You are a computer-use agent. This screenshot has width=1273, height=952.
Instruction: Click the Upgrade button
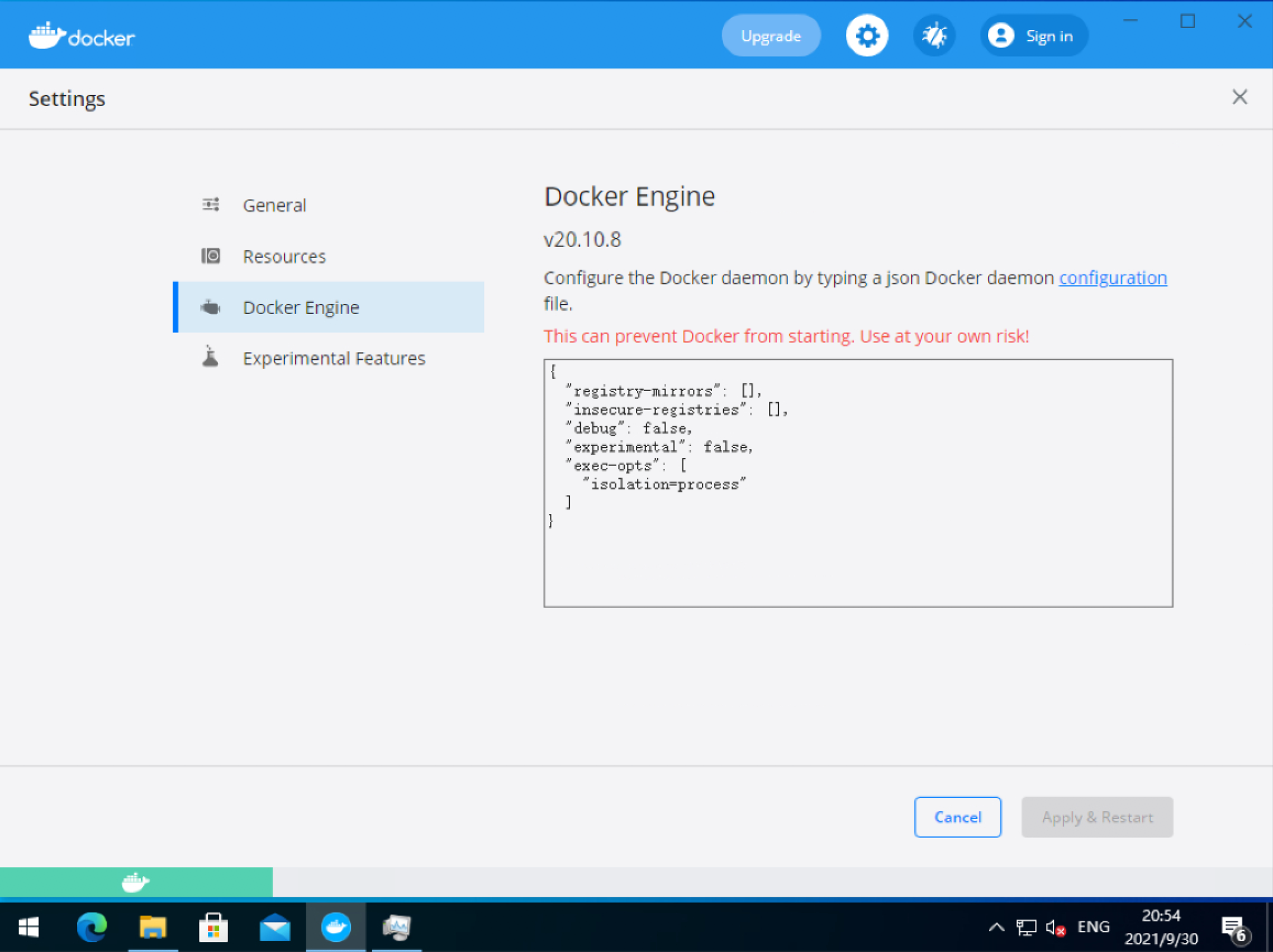click(x=771, y=36)
